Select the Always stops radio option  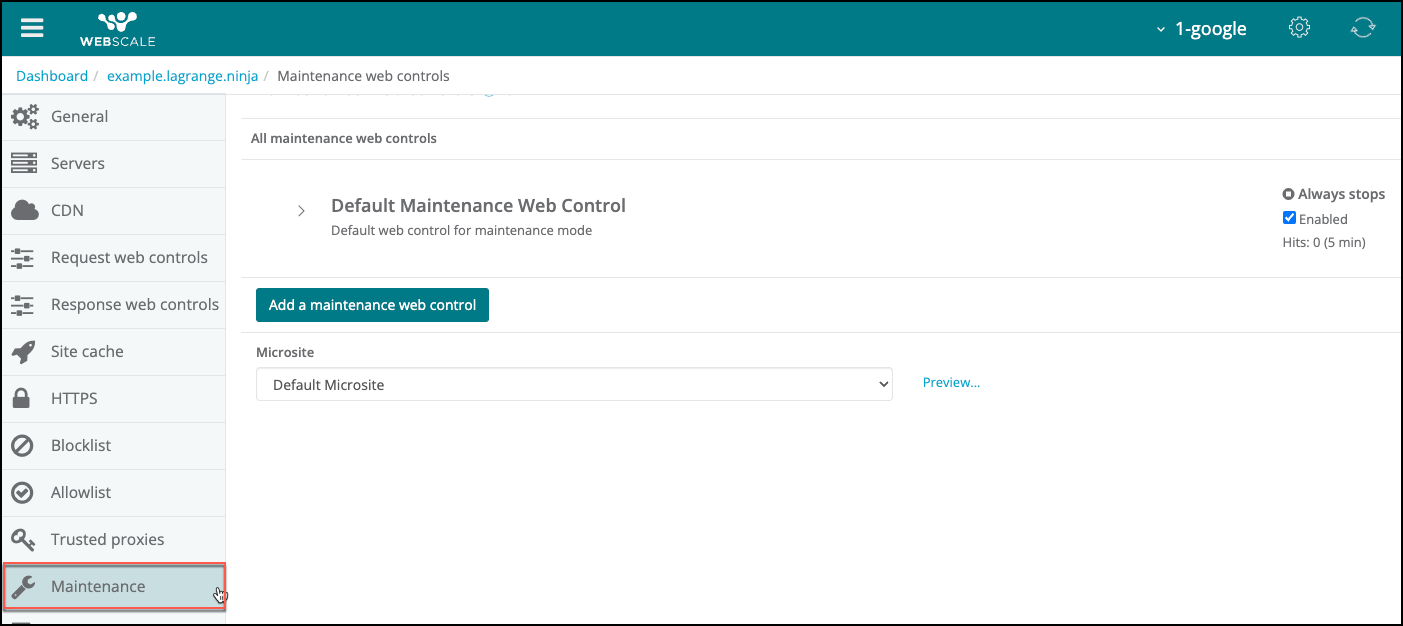(1288, 194)
